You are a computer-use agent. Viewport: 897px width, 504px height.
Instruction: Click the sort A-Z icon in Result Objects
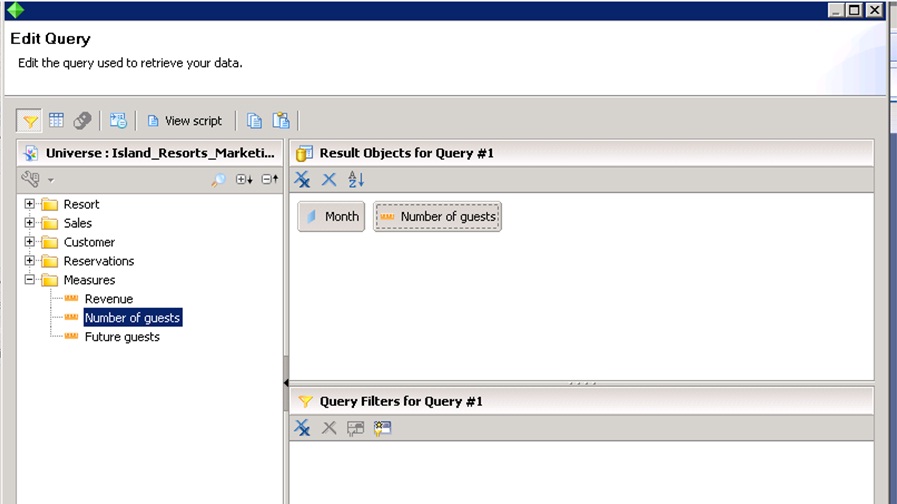click(356, 180)
